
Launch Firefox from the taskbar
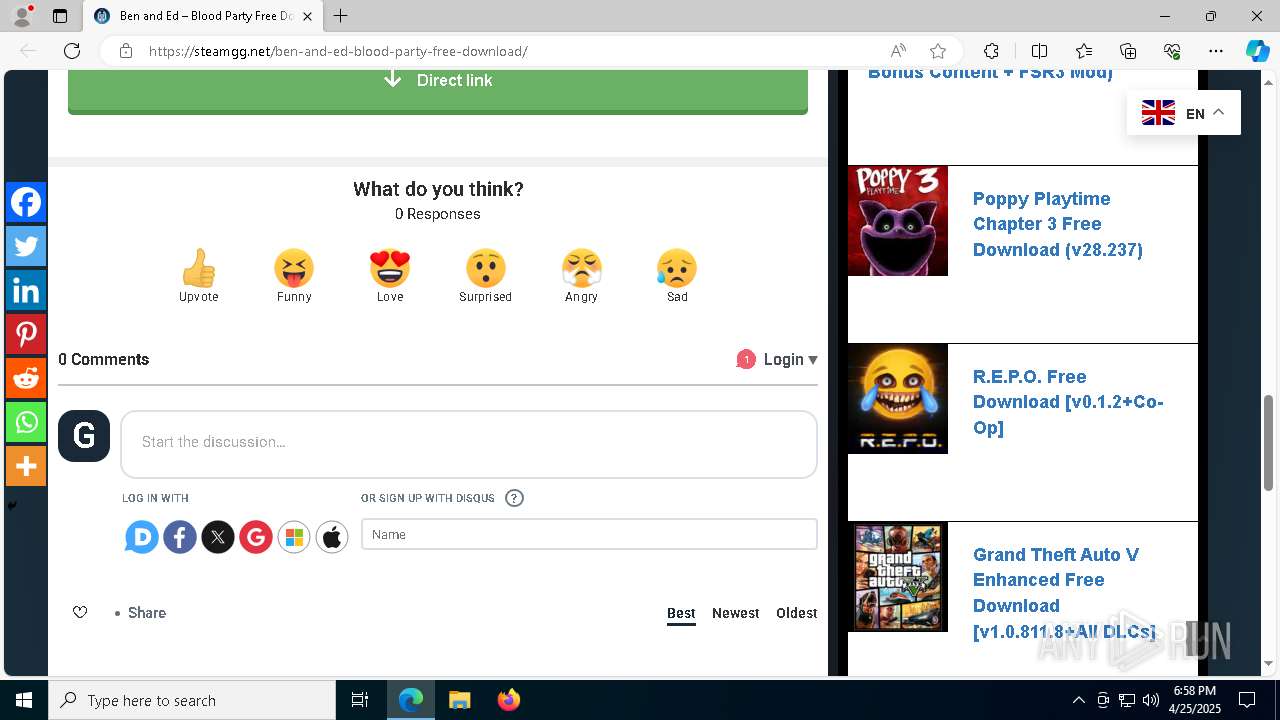point(508,700)
